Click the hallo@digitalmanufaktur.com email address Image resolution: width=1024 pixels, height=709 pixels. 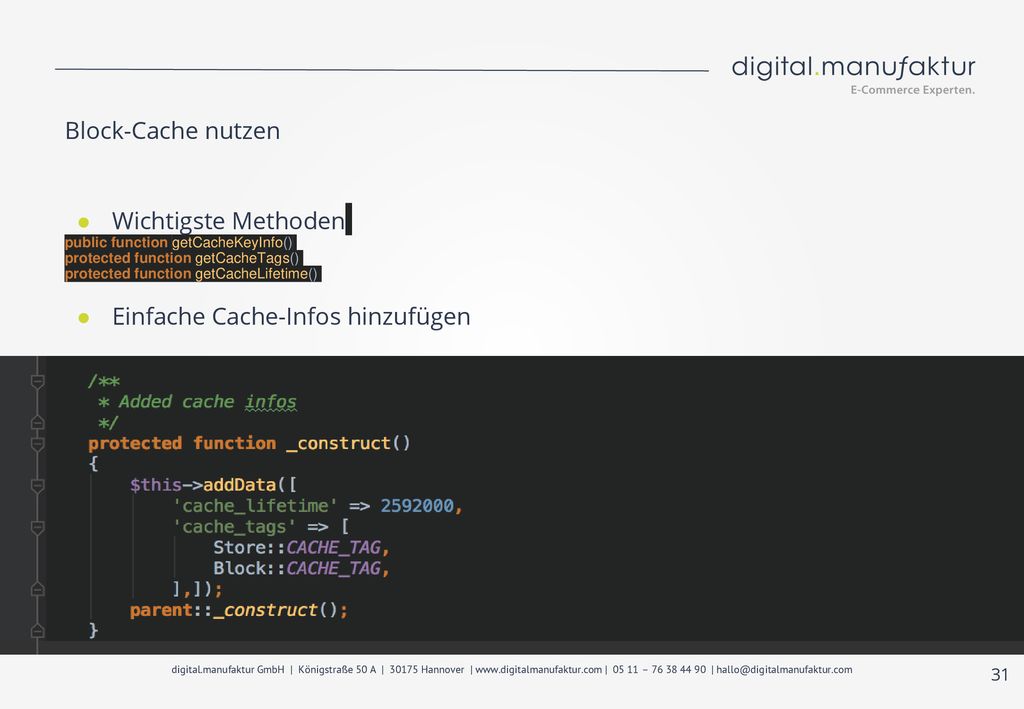point(784,670)
